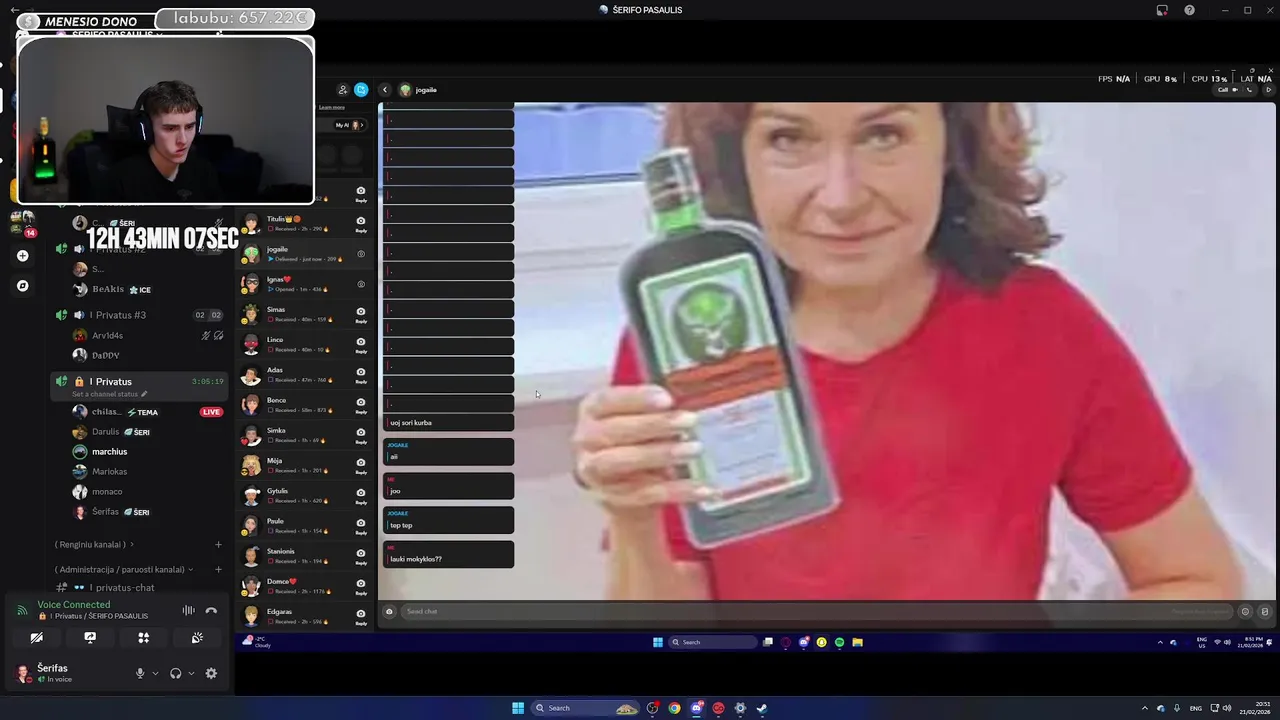Click the camera Reply icon for Linco

(x=361, y=344)
